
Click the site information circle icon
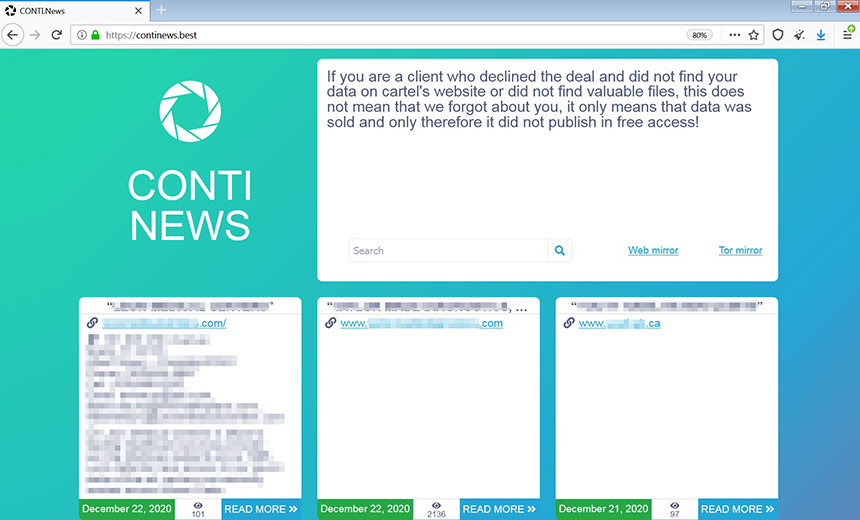tap(82, 35)
